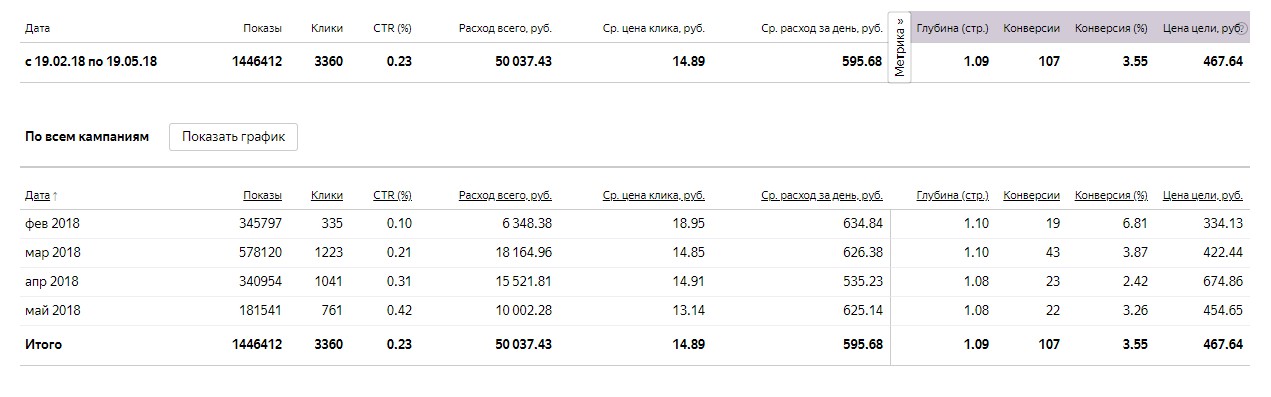Select the мар 2018 row label

click(x=53, y=253)
